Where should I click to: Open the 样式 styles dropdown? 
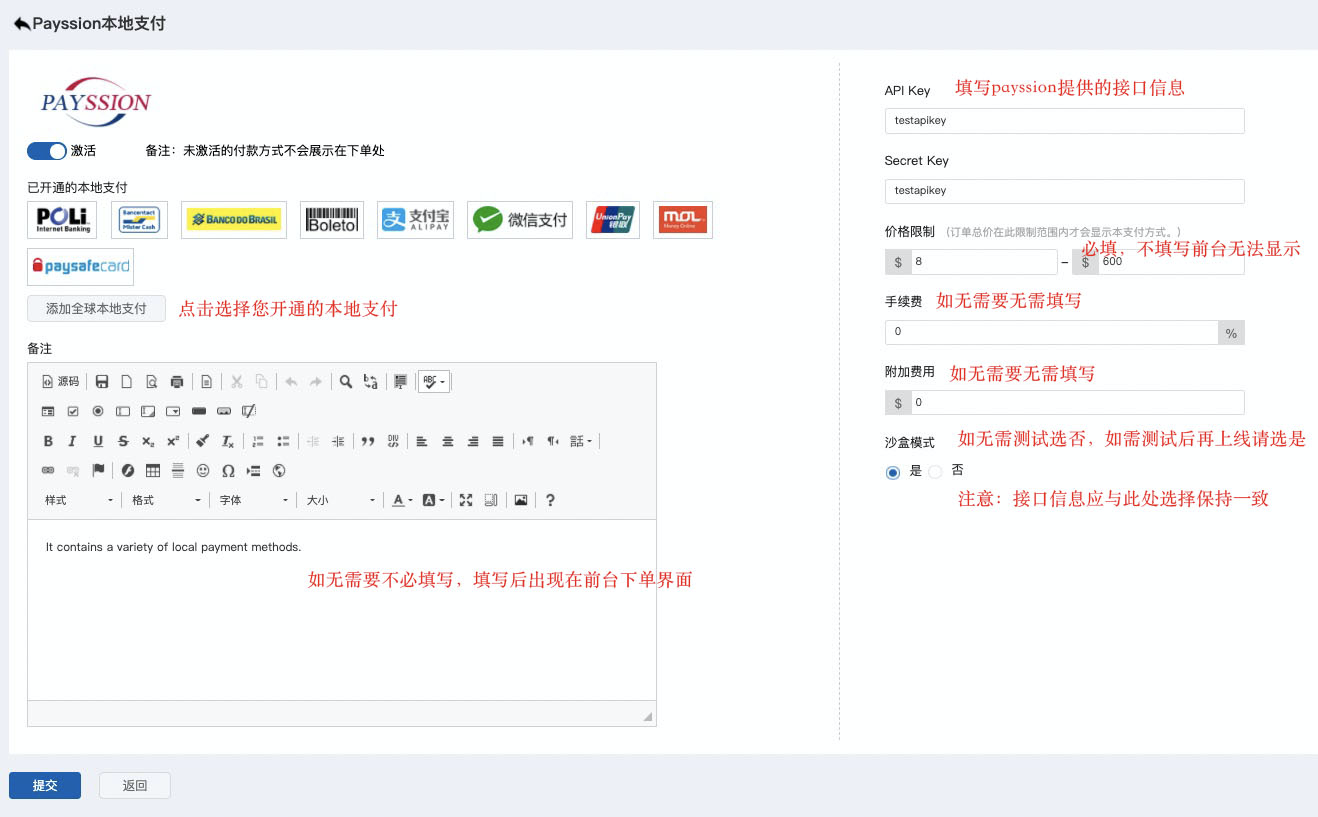click(79, 500)
